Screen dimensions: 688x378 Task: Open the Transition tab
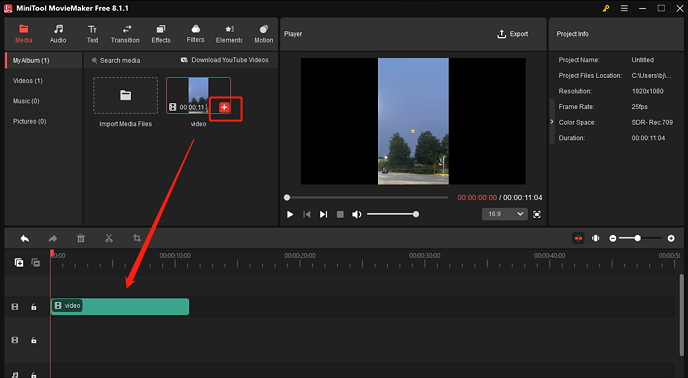coord(125,34)
